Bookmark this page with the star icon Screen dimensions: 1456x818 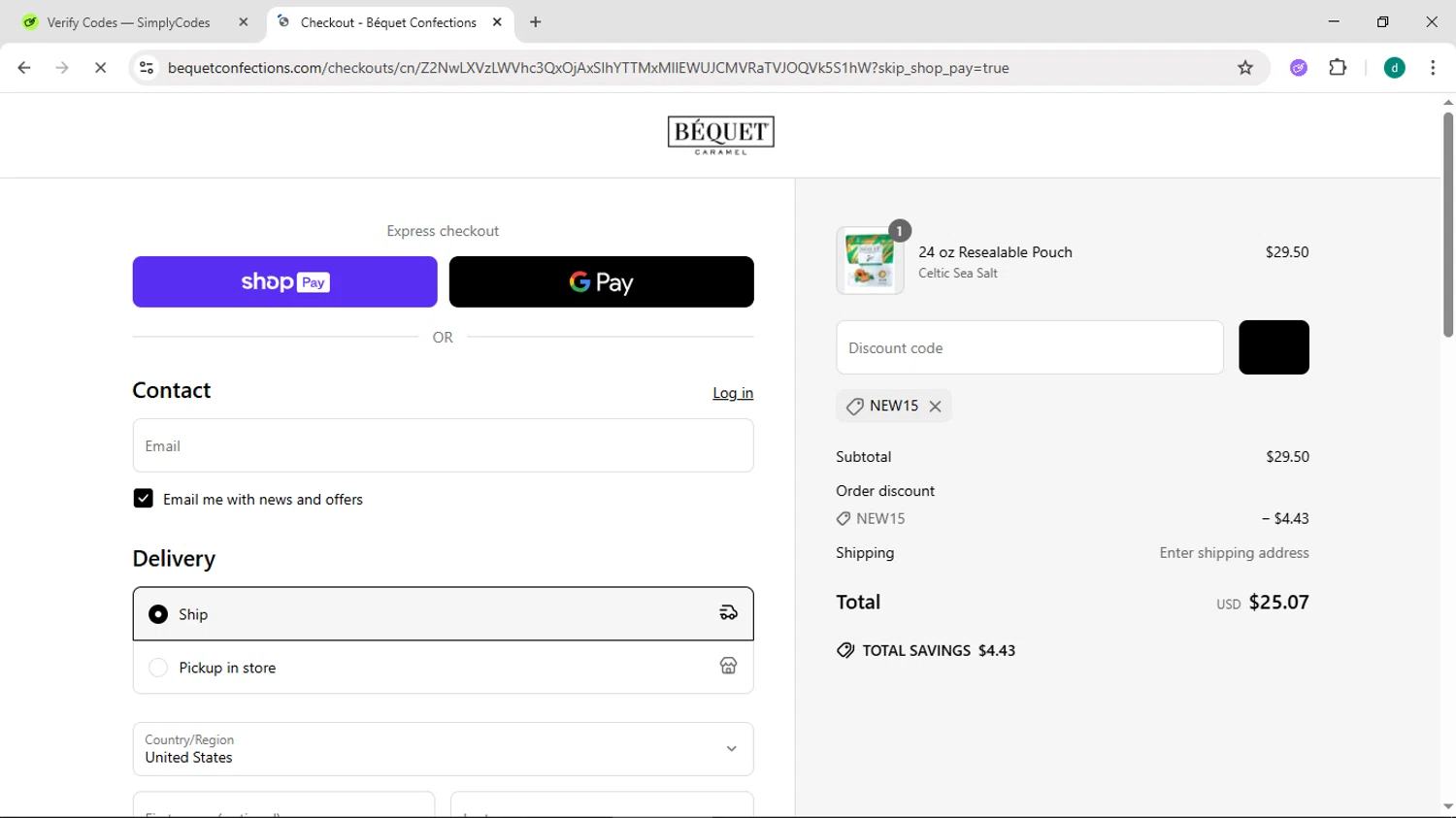[1245, 68]
